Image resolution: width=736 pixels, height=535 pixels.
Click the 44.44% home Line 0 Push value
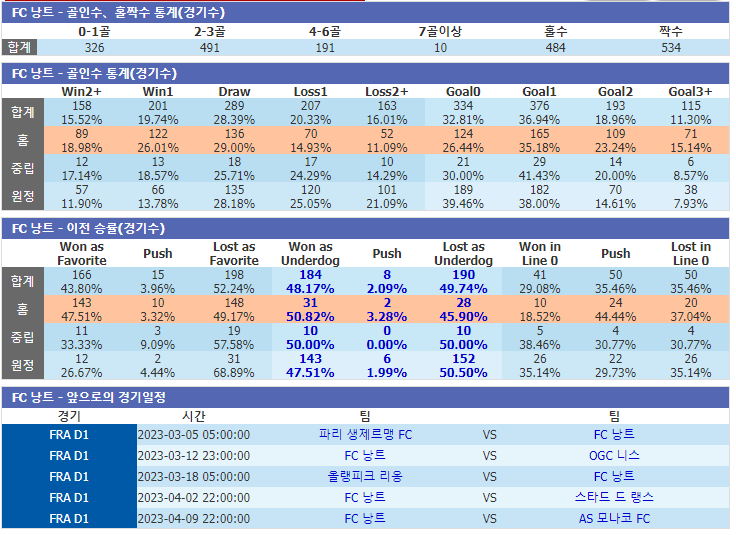click(615, 317)
